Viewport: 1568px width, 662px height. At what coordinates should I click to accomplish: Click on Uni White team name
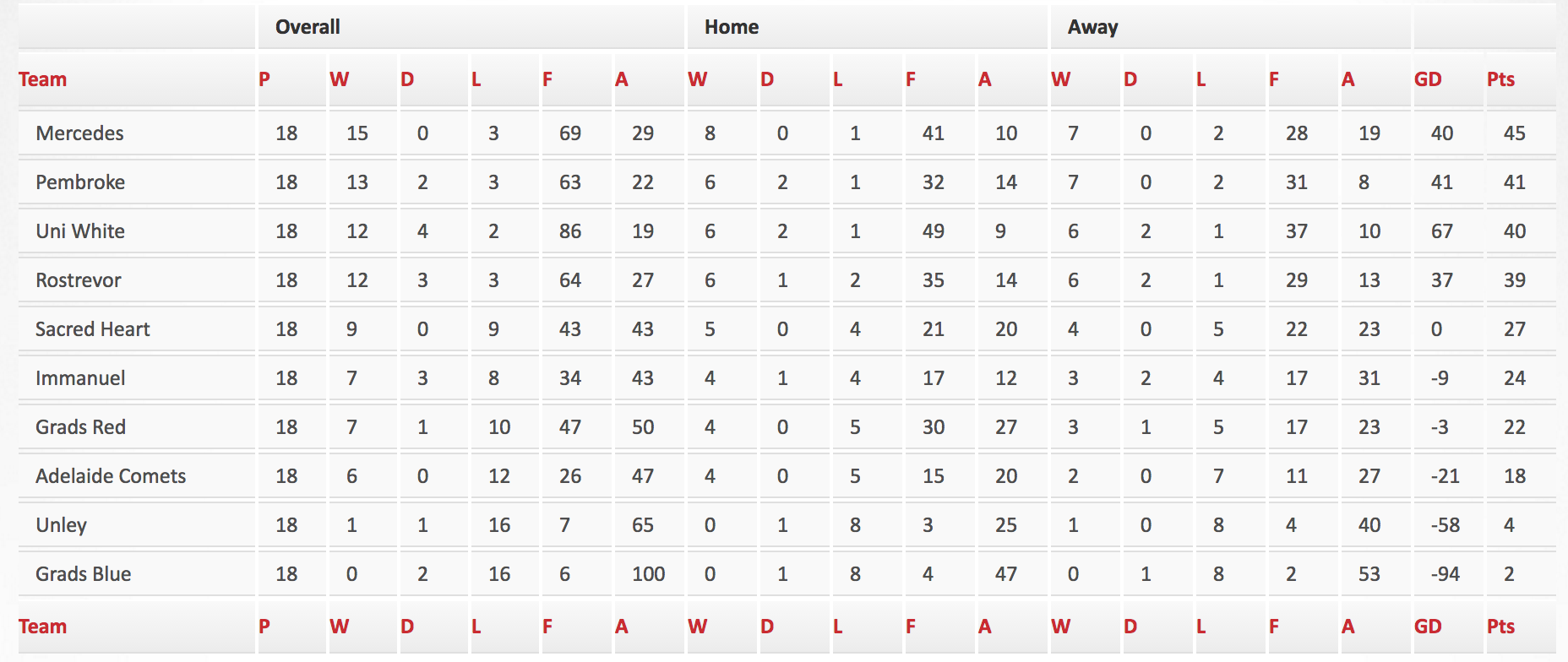[80, 231]
